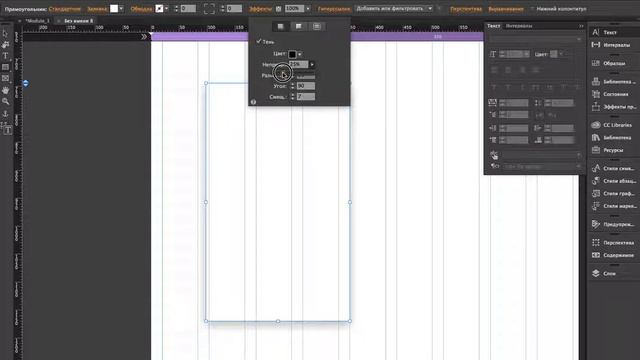This screenshot has width=640, height=360.
Task: Open shadow opacity slider arrow
Action: point(312,64)
